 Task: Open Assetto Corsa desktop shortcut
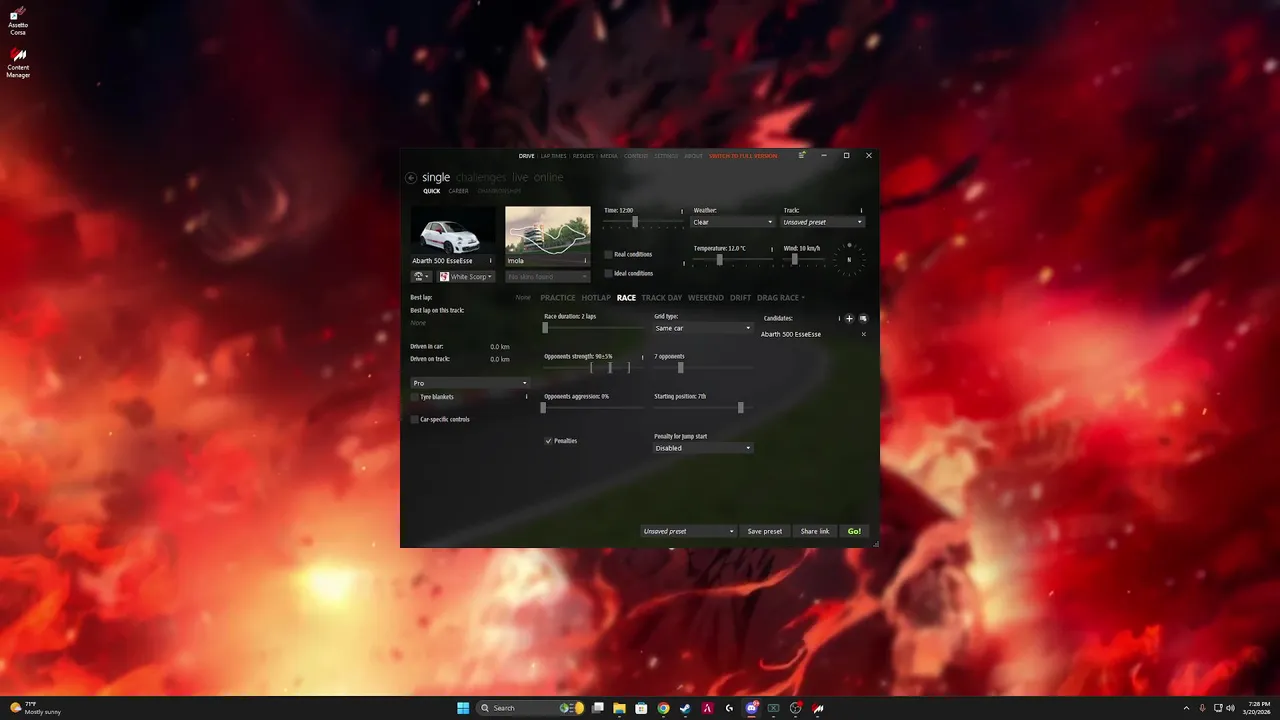pyautogui.click(x=18, y=23)
